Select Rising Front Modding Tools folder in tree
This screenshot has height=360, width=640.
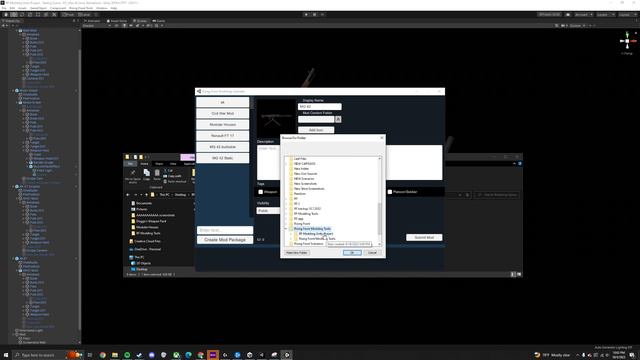pyautogui.click(x=312, y=229)
